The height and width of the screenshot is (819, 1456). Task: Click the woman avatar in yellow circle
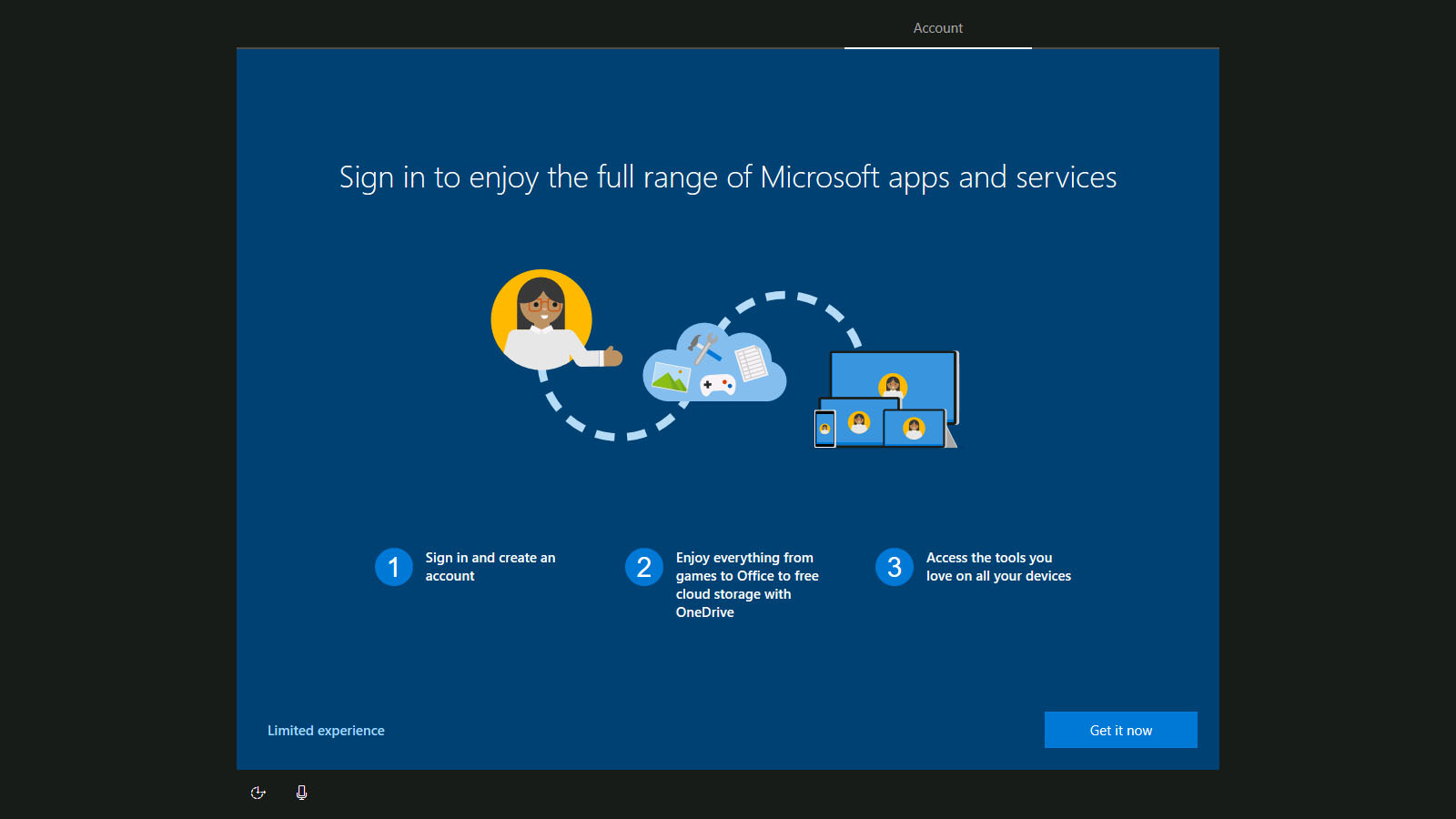pyautogui.click(x=541, y=319)
